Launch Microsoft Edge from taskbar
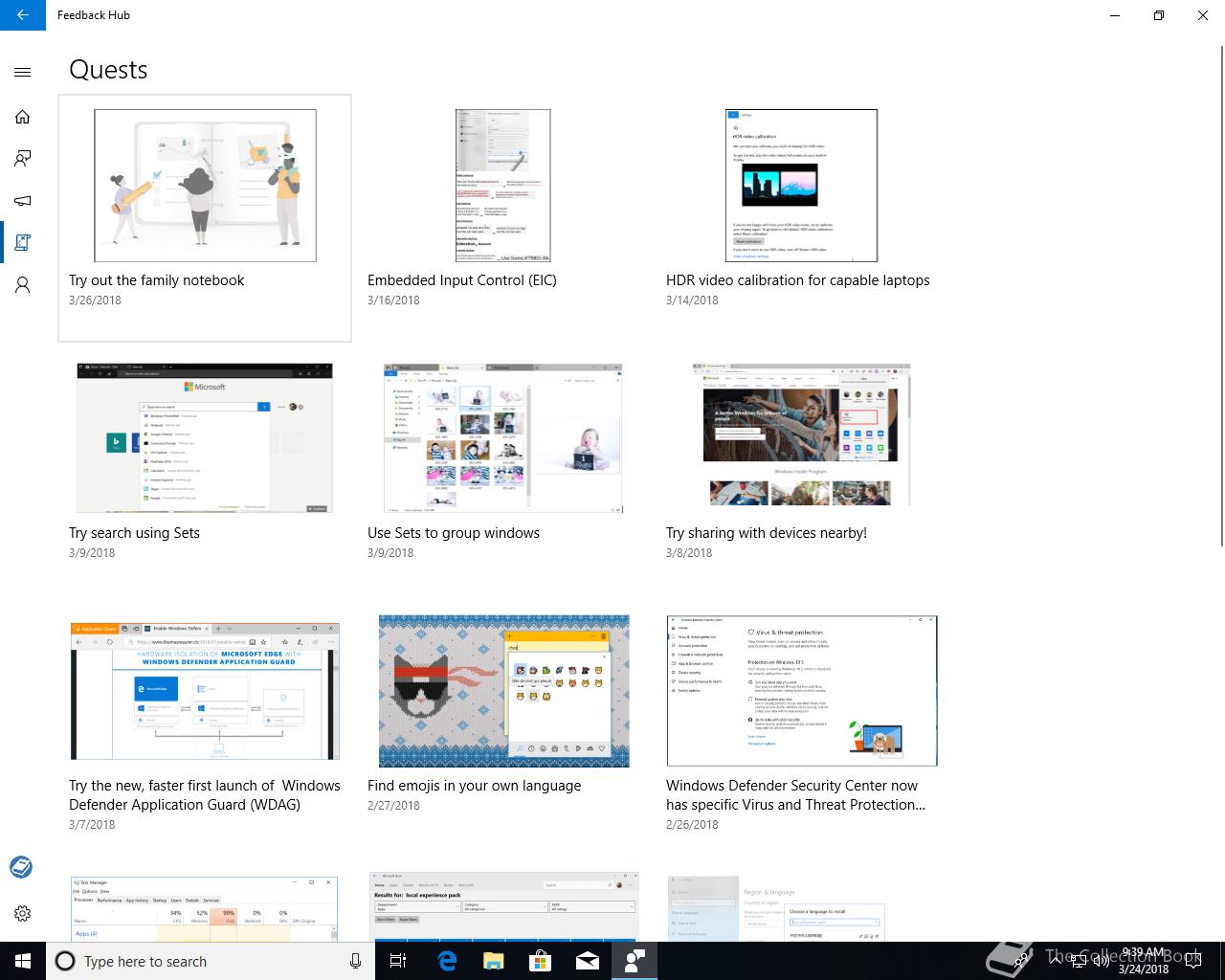This screenshot has width=1225, height=980. click(x=446, y=961)
